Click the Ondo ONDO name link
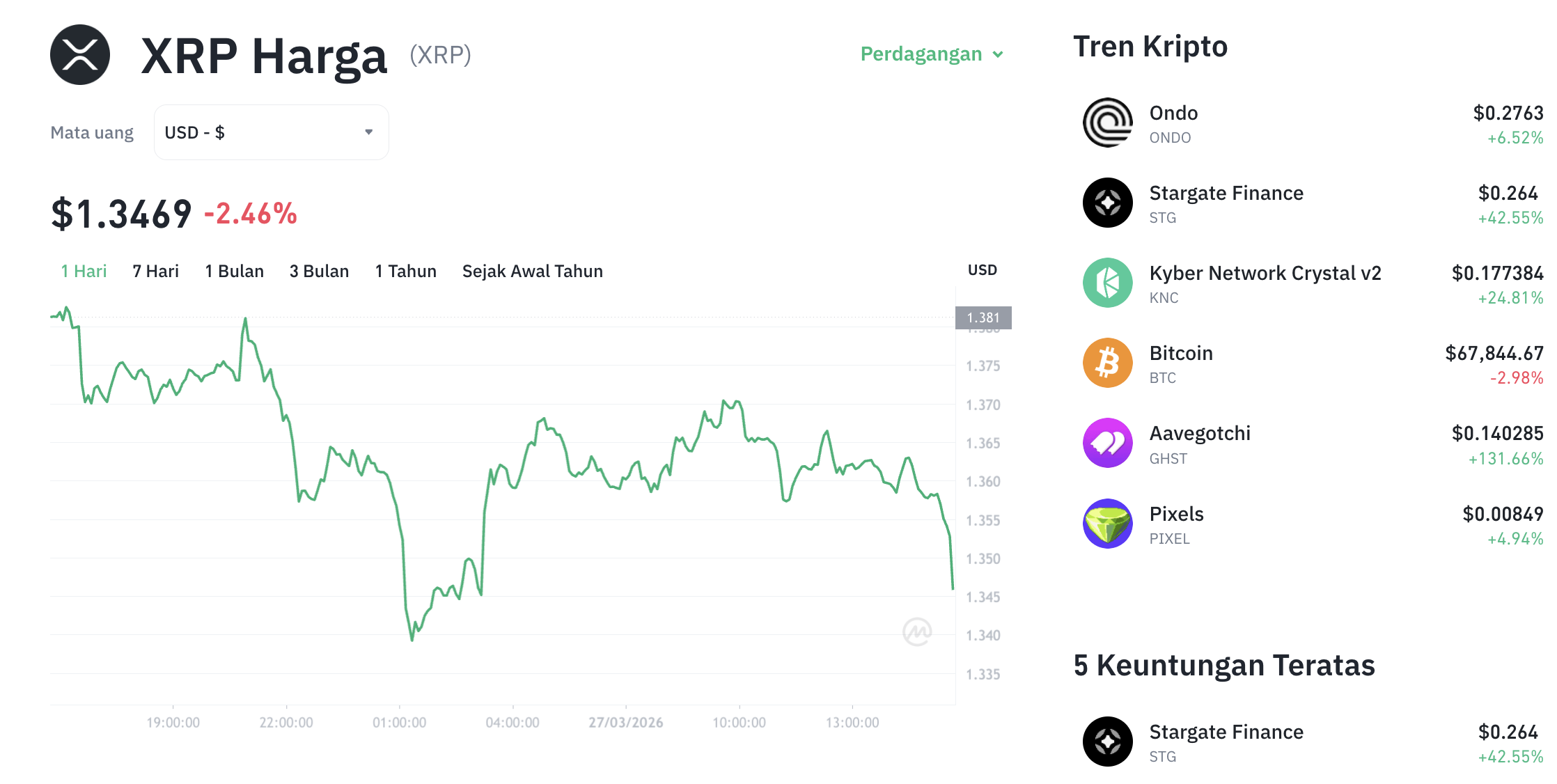The width and height of the screenshot is (1557, 784). tap(1173, 113)
